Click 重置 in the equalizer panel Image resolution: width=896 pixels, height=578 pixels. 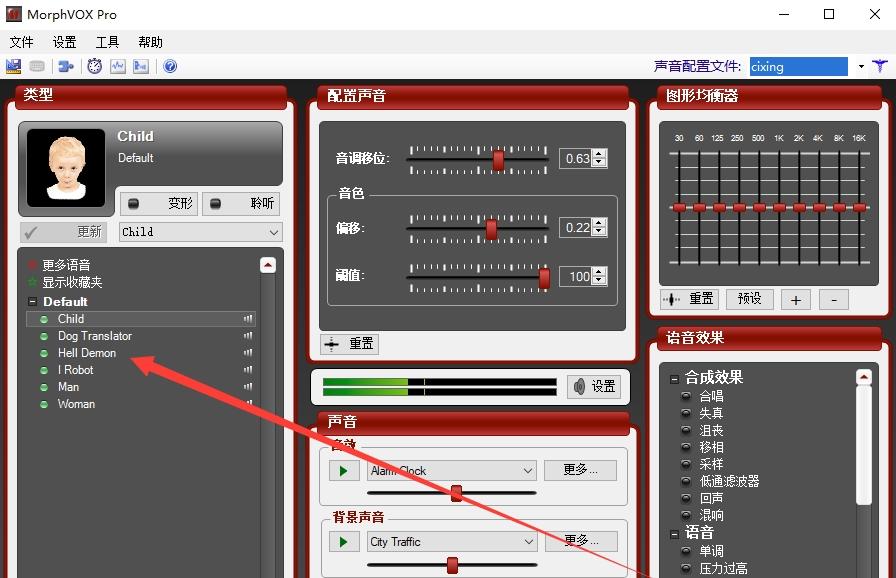click(x=689, y=299)
